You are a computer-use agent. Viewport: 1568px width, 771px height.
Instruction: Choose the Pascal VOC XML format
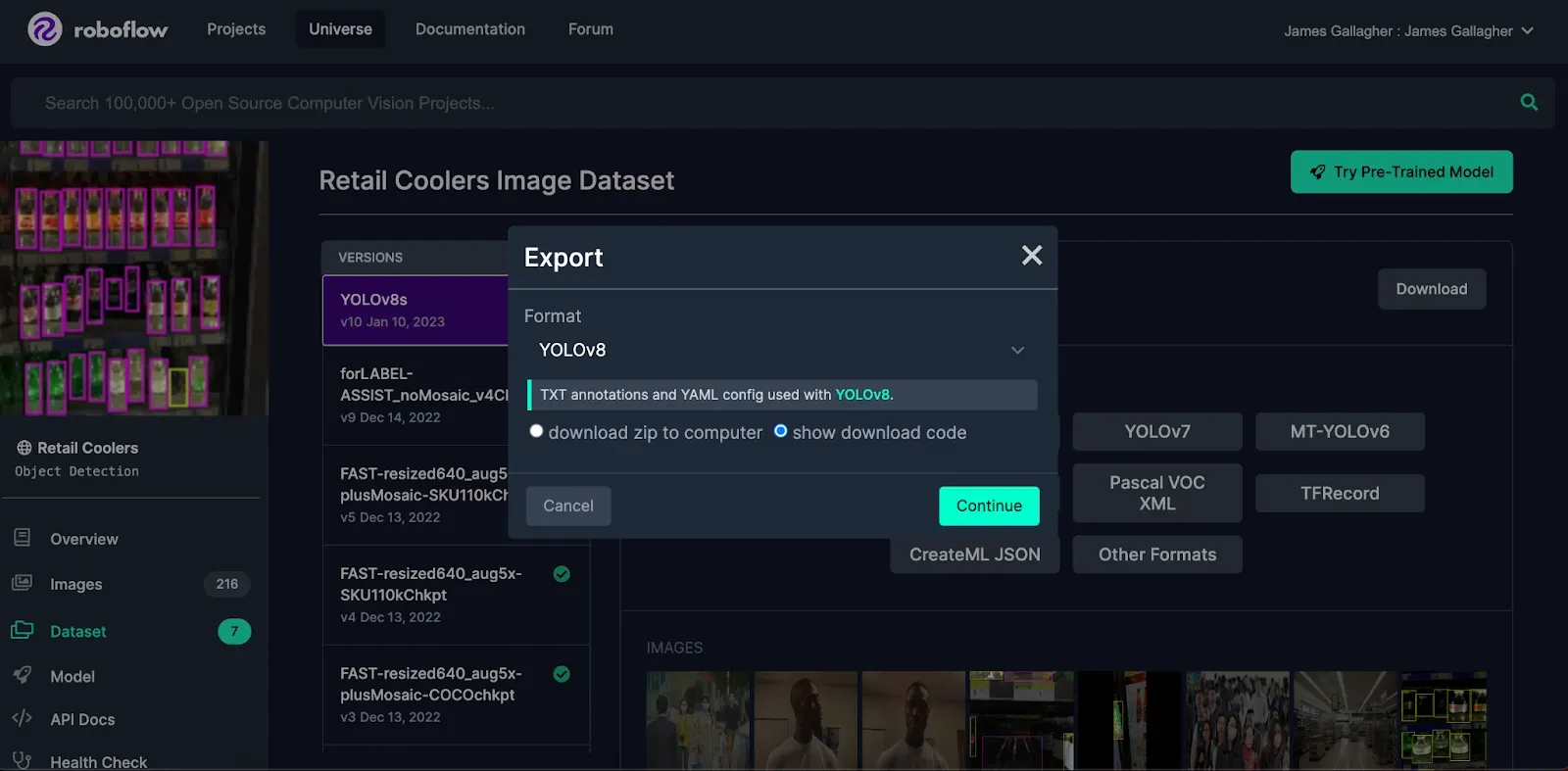tap(1157, 493)
